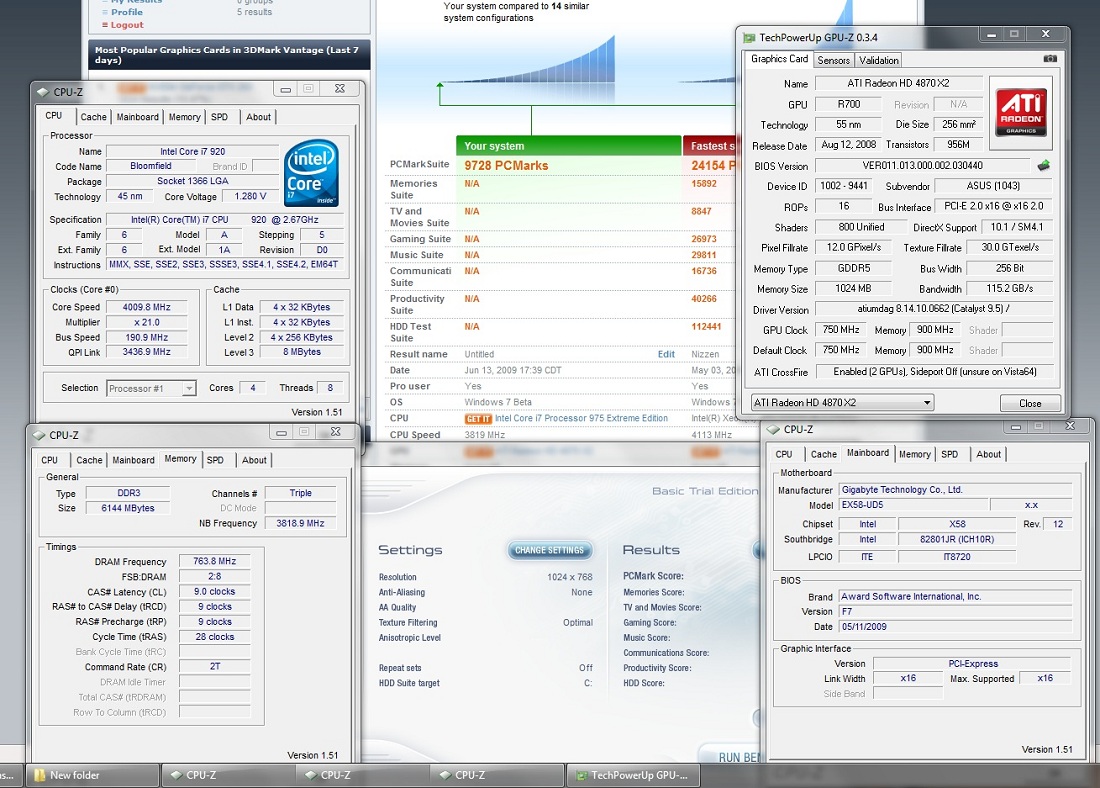Click the Logout link
1100x788 pixels.
[x=127, y=25]
